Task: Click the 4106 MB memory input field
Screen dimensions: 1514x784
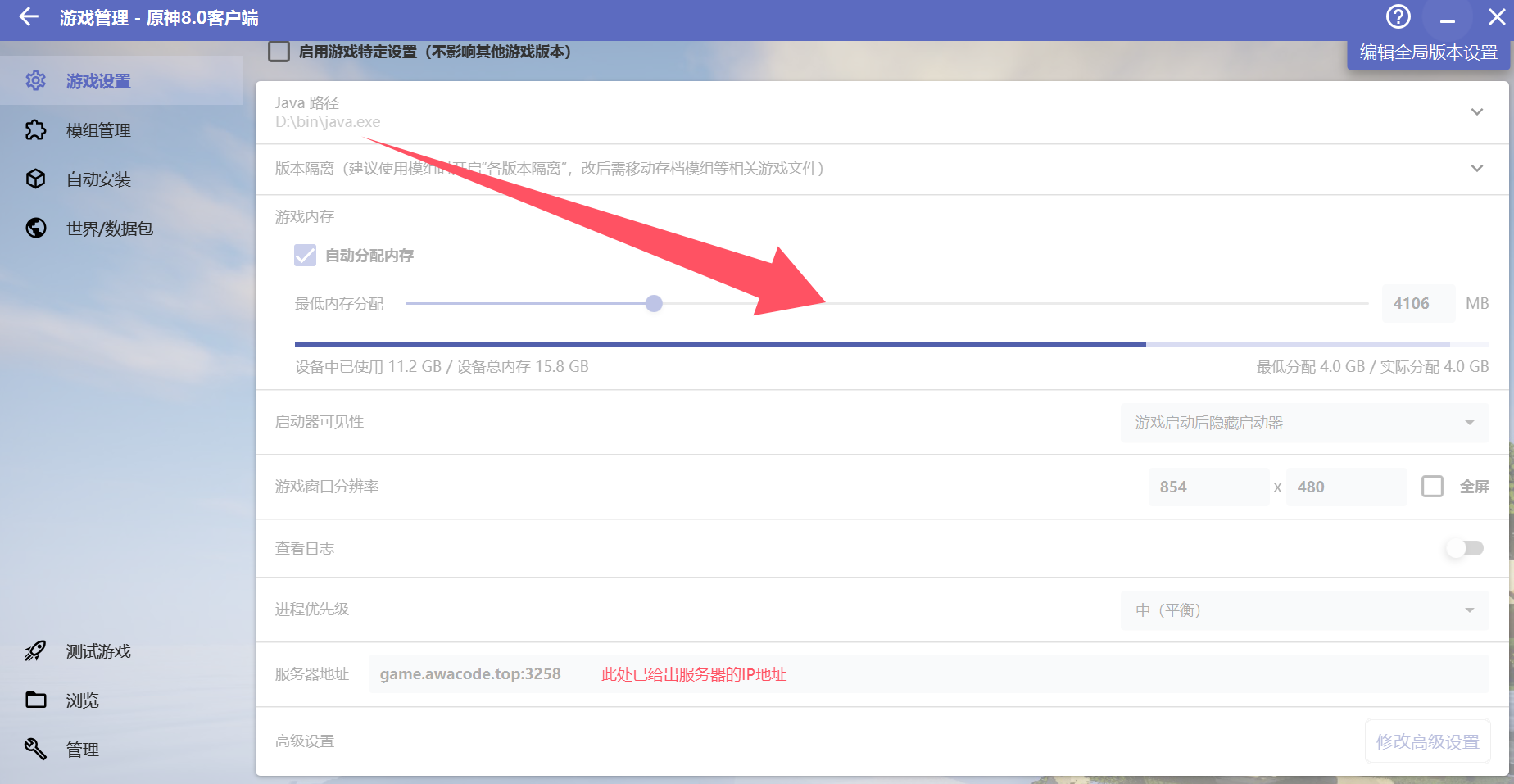Action: pos(1418,303)
